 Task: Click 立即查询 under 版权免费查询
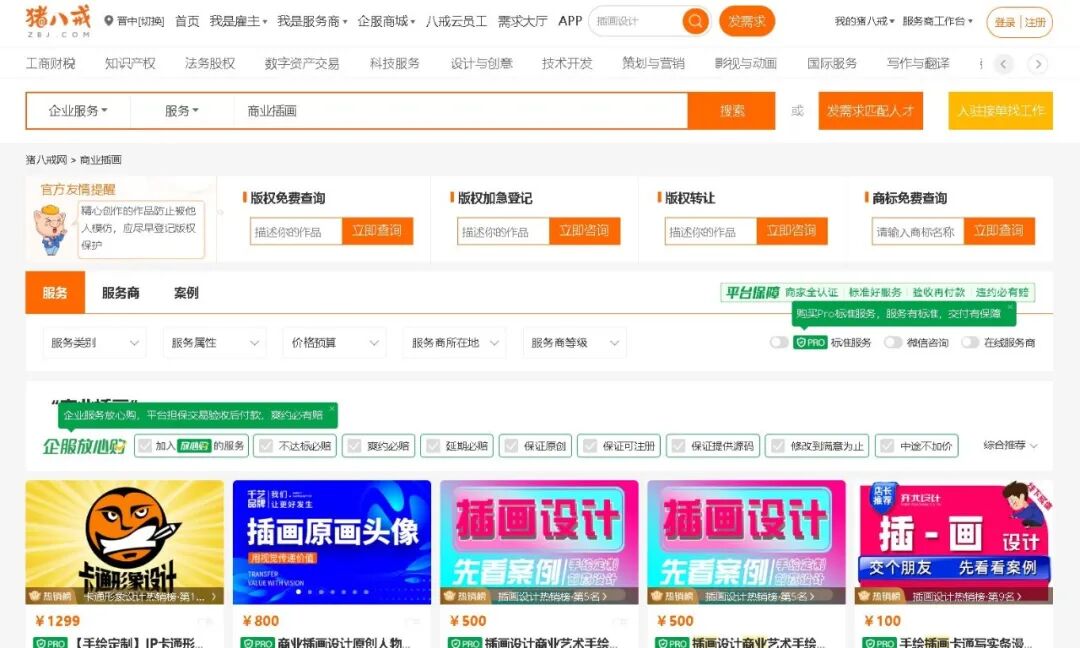pyautogui.click(x=377, y=231)
